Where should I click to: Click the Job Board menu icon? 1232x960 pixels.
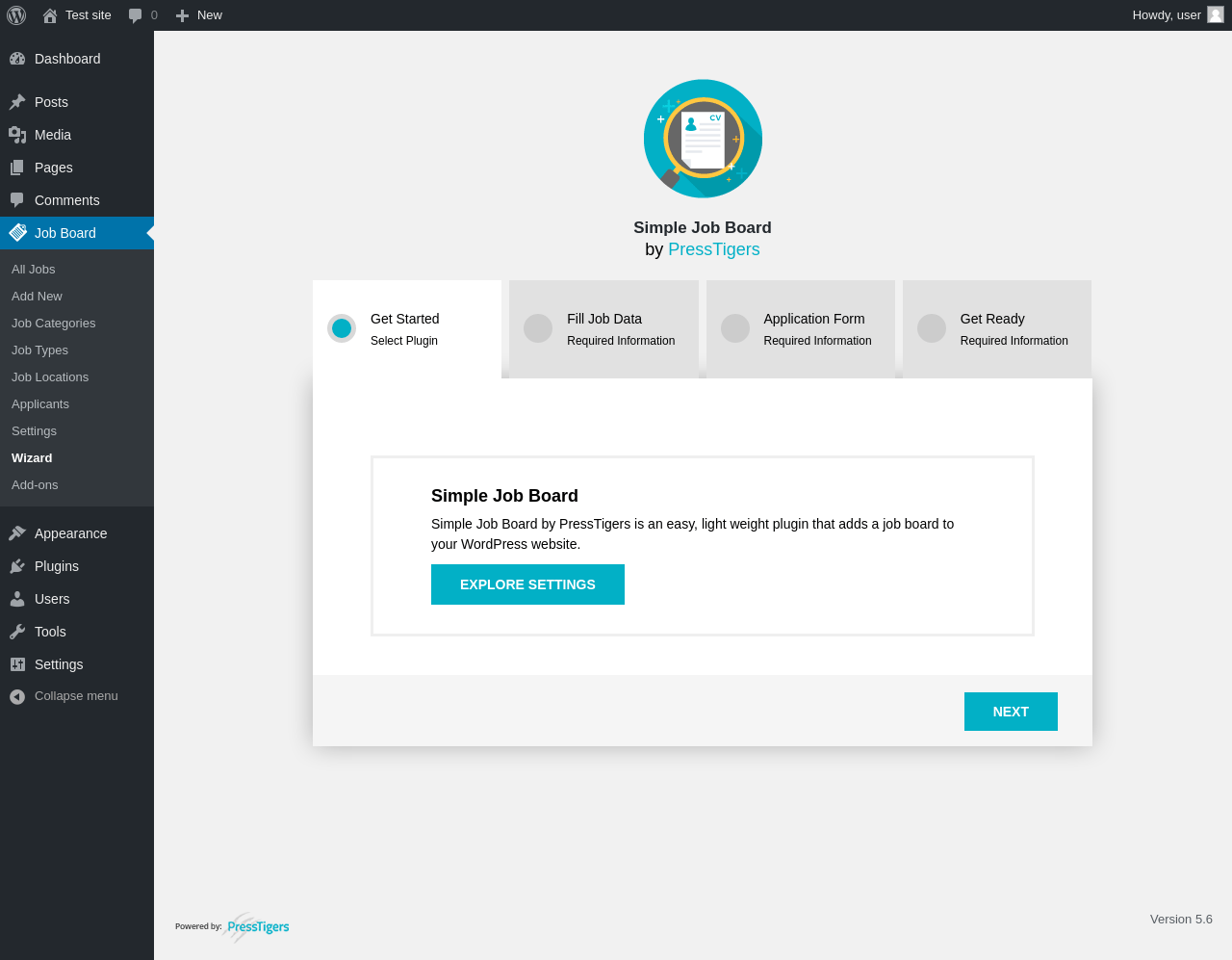(x=17, y=233)
